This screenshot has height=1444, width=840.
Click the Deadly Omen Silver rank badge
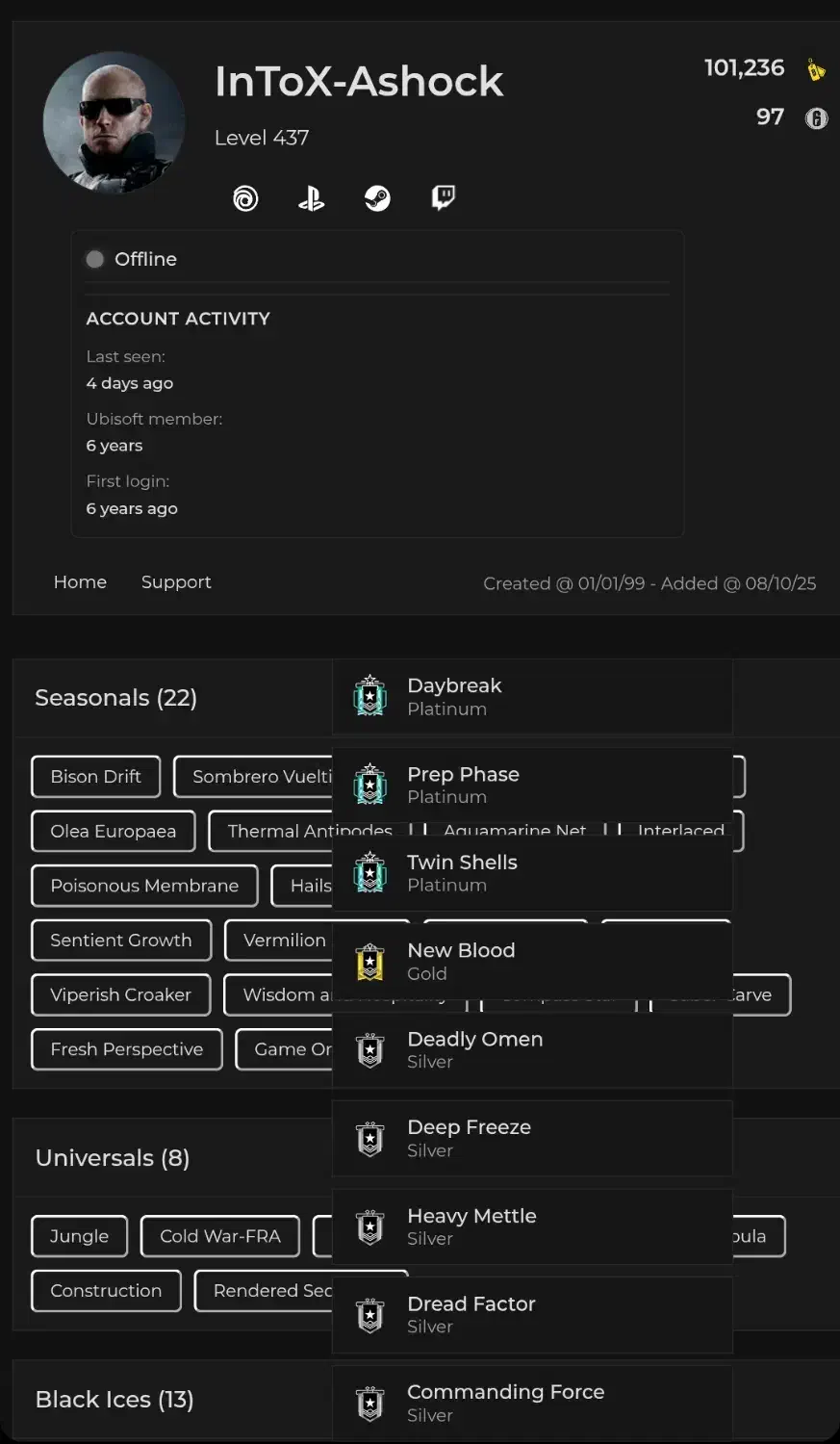[x=370, y=1049]
